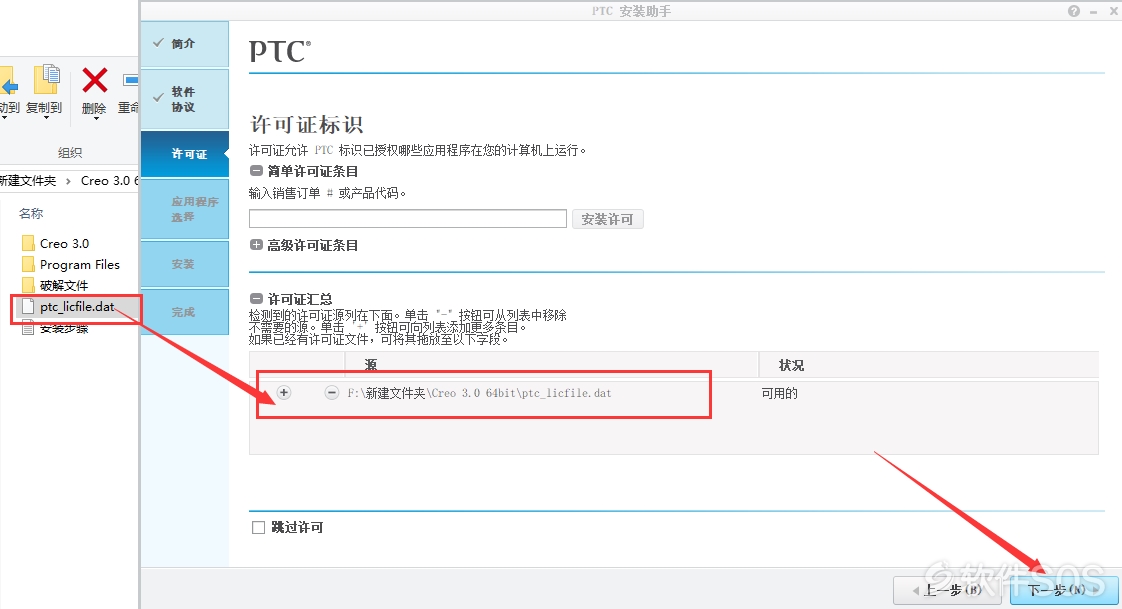This screenshot has height=609, width=1122.
Task: Select the 安装步骤 text file icon
Action: pos(28,328)
